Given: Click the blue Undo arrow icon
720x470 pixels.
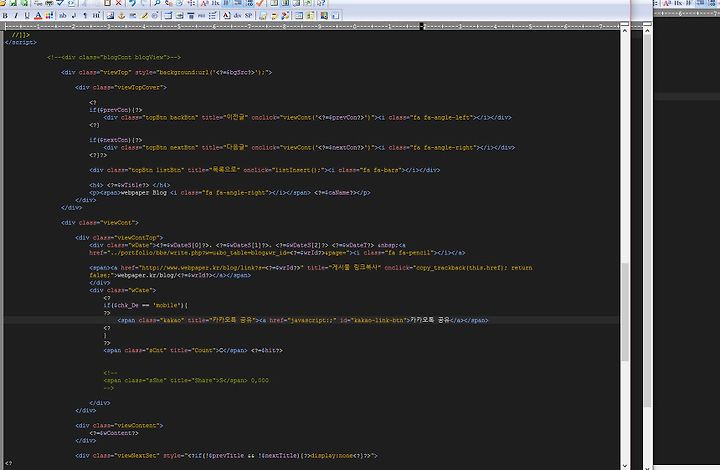Looking at the screenshot, I should coord(132,3).
